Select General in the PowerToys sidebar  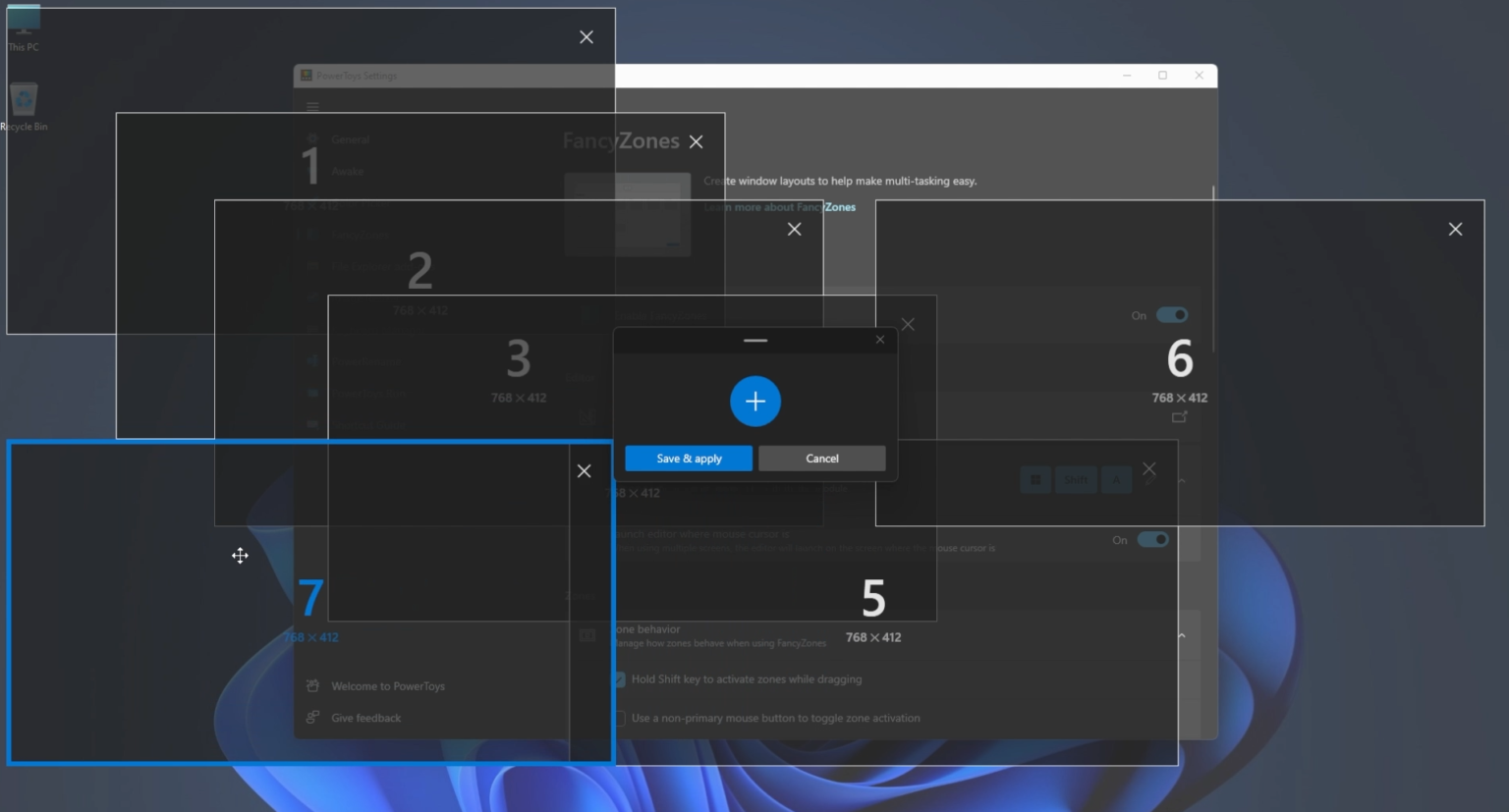(350, 139)
